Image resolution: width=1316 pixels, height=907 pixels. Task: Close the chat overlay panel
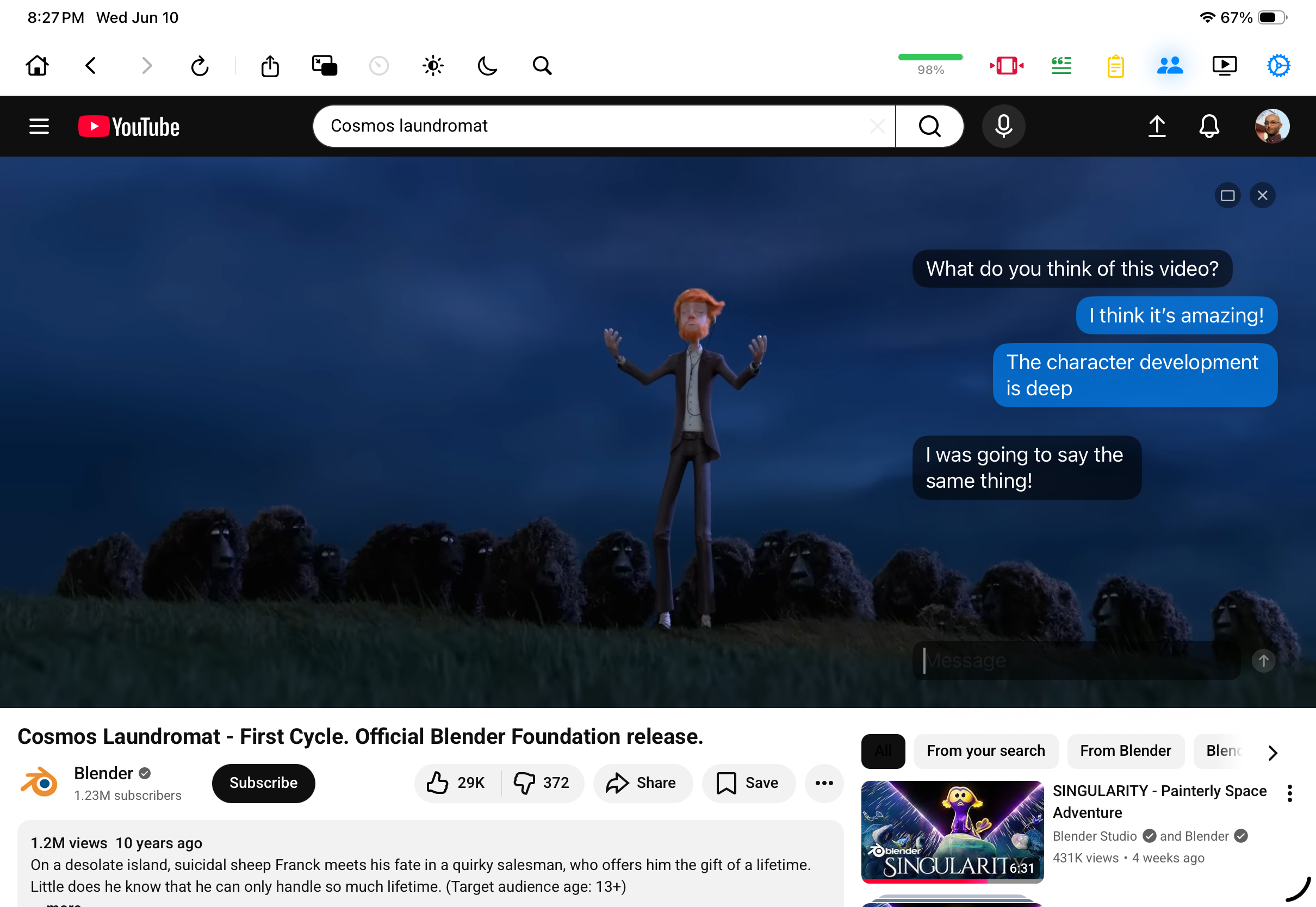1262,196
